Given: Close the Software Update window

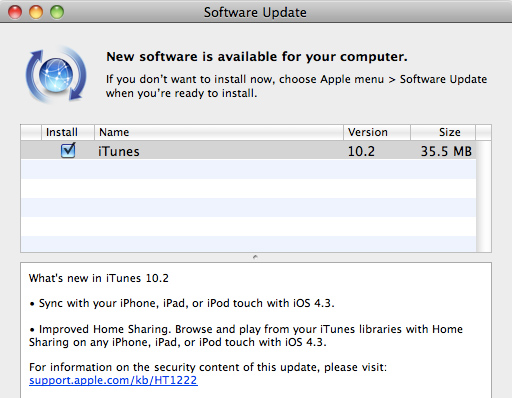Looking at the screenshot, I should (15, 12).
